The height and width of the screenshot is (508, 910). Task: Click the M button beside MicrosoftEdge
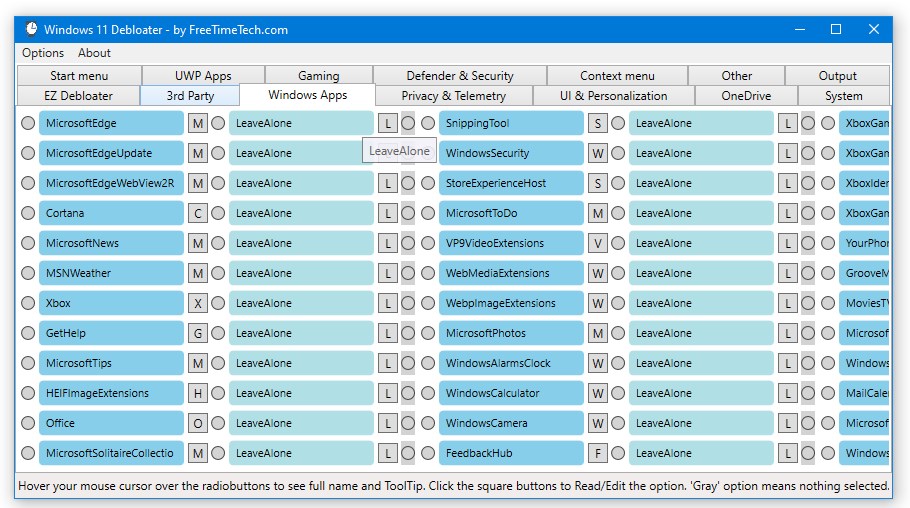point(198,123)
